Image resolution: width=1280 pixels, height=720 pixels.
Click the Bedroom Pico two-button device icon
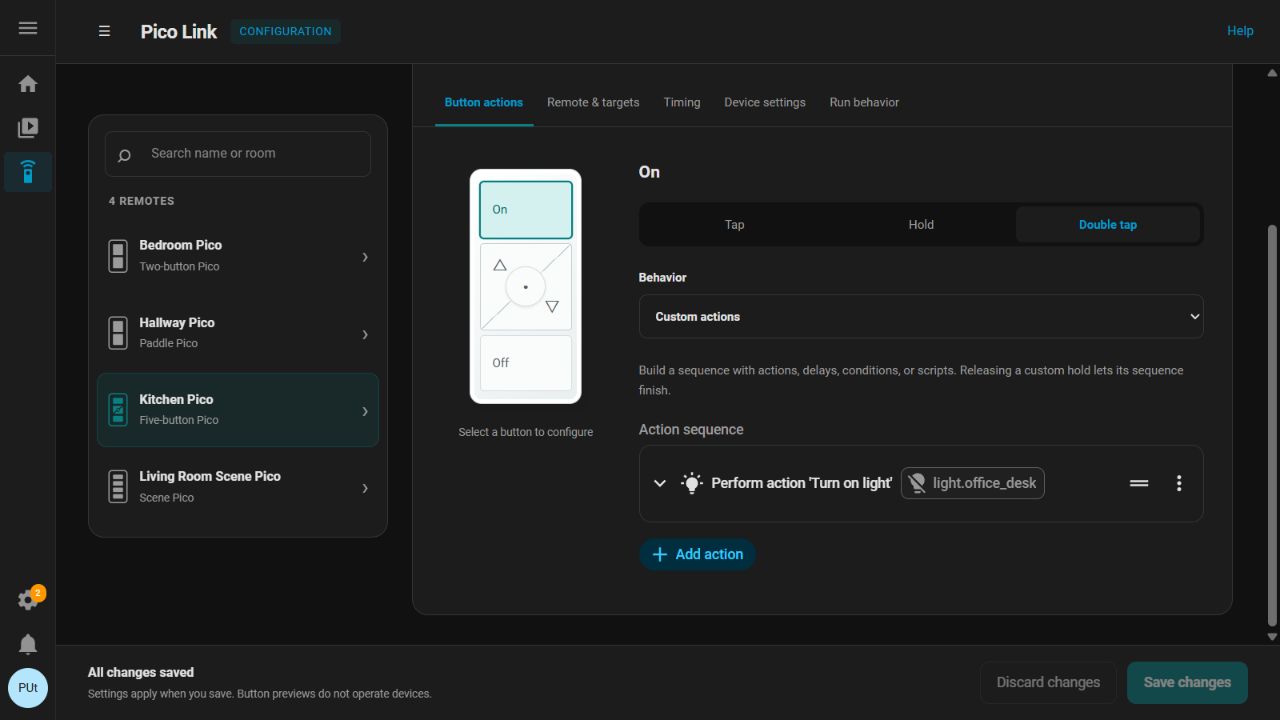pos(118,255)
